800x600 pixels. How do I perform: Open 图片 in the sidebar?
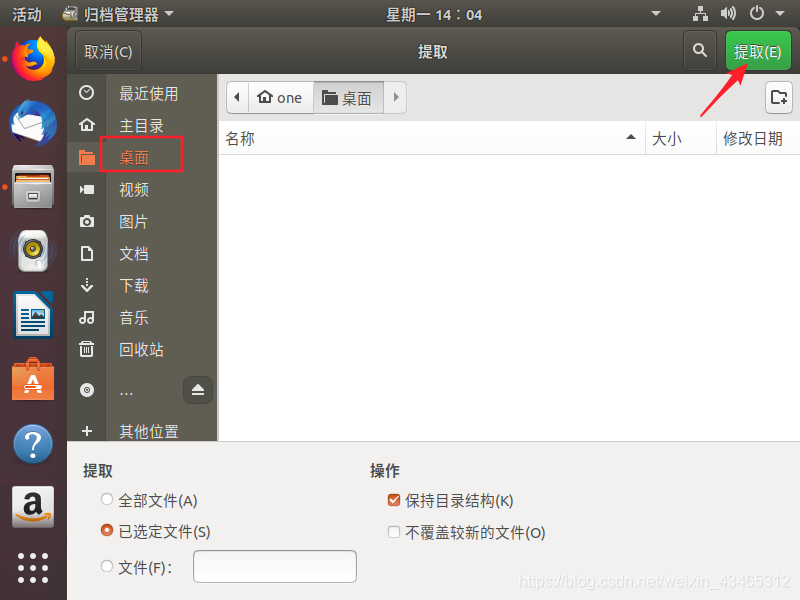[134, 221]
